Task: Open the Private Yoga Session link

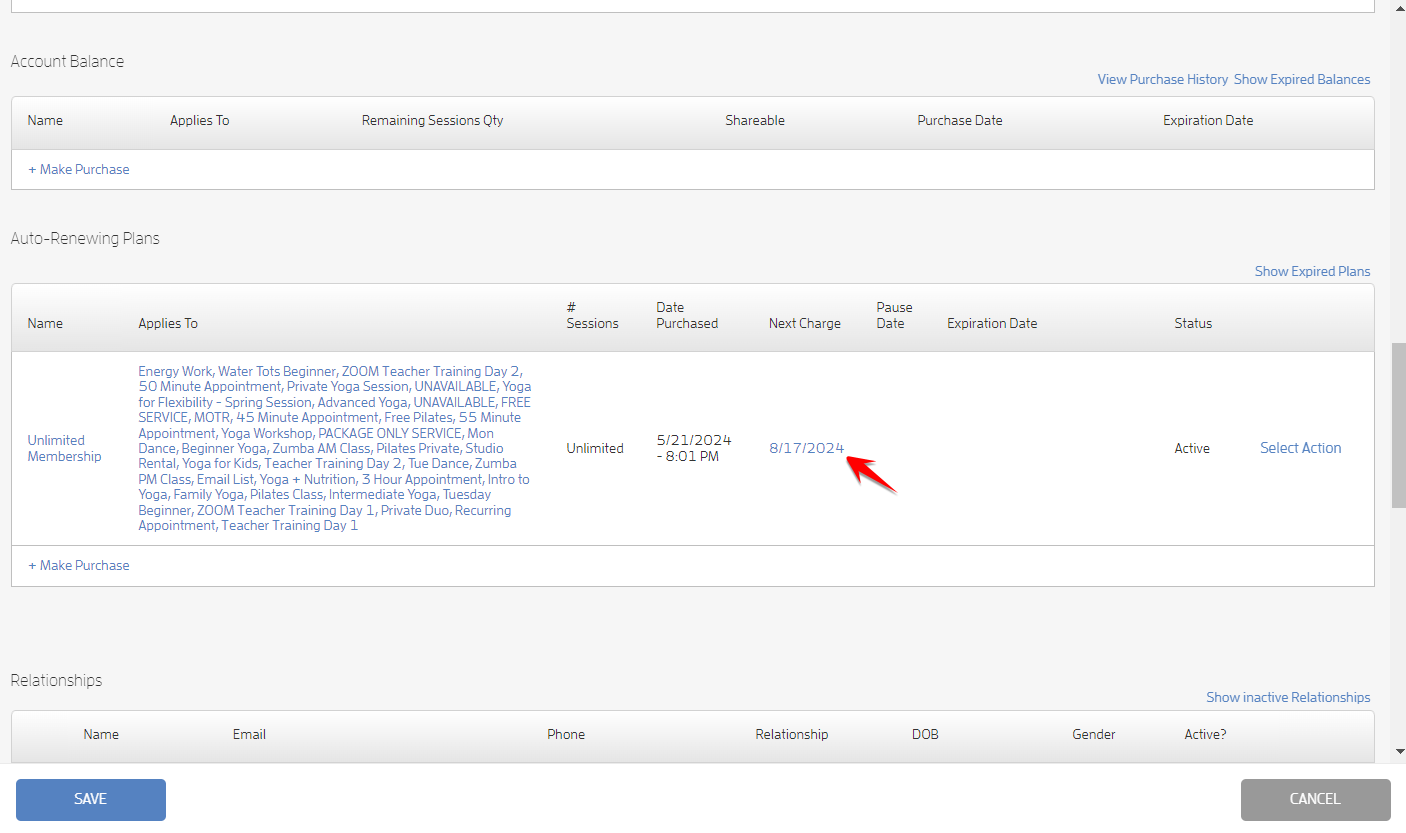Action: point(347,386)
